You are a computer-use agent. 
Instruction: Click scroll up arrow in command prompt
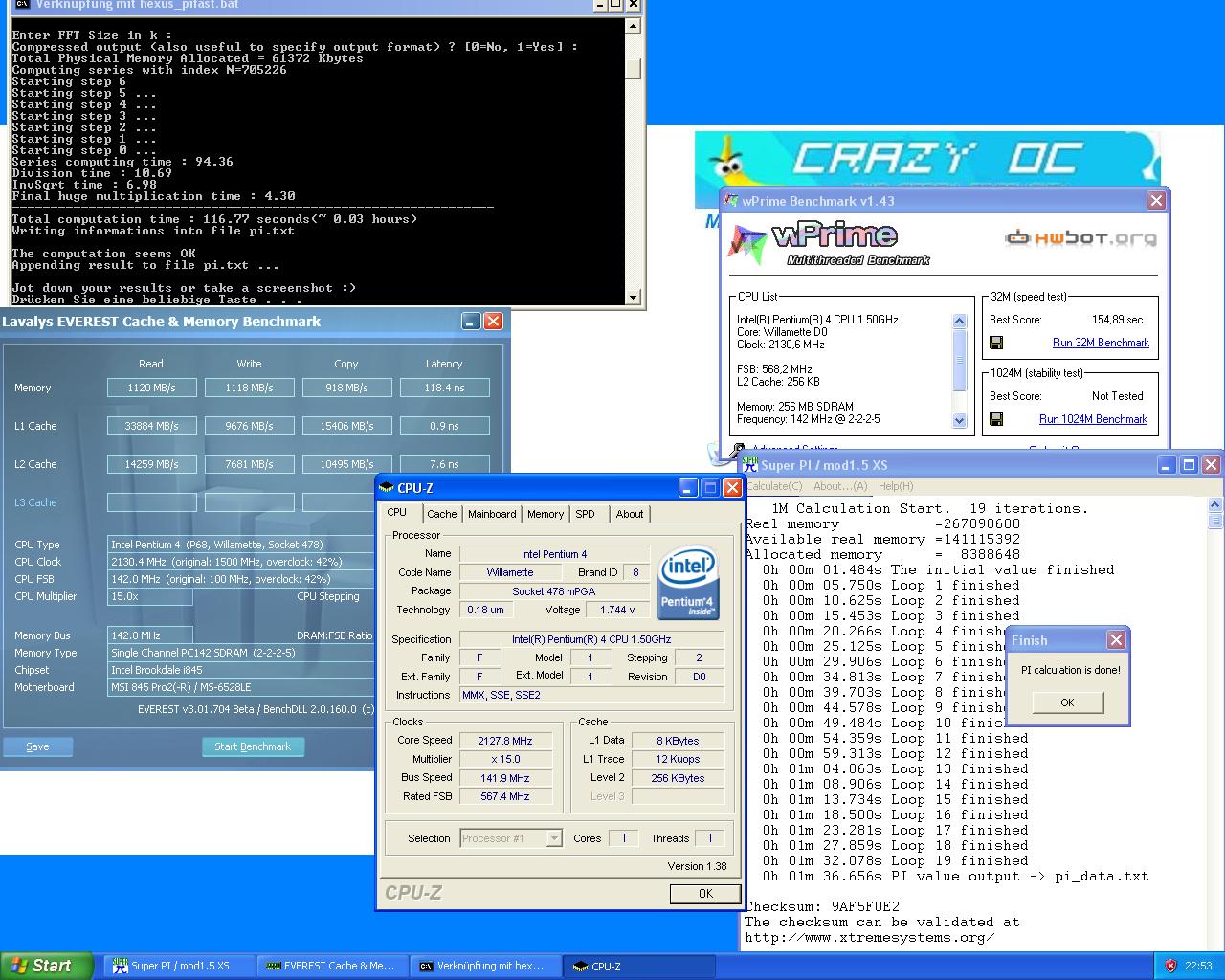pyautogui.click(x=633, y=26)
